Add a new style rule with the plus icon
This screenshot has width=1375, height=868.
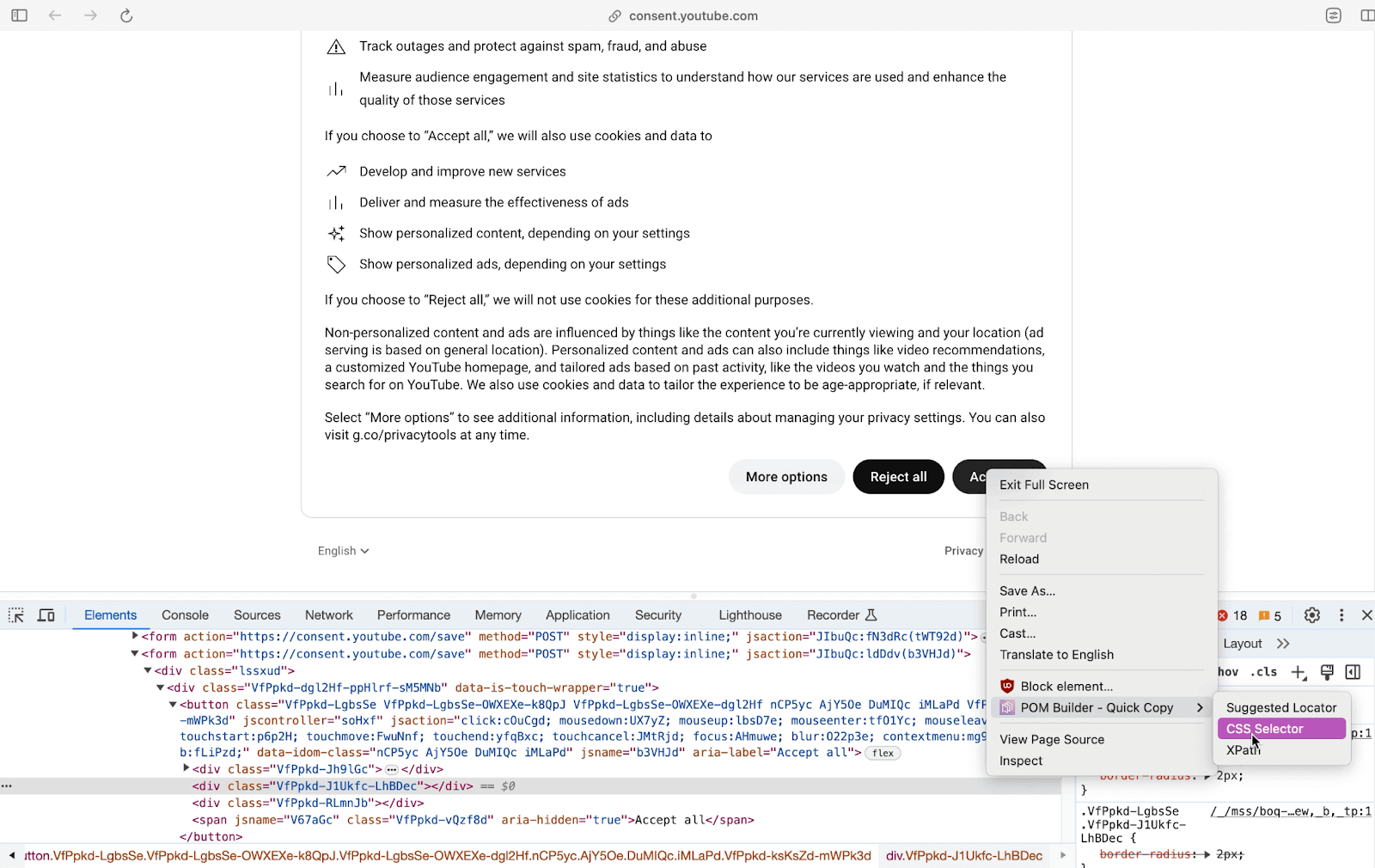[x=1299, y=672]
